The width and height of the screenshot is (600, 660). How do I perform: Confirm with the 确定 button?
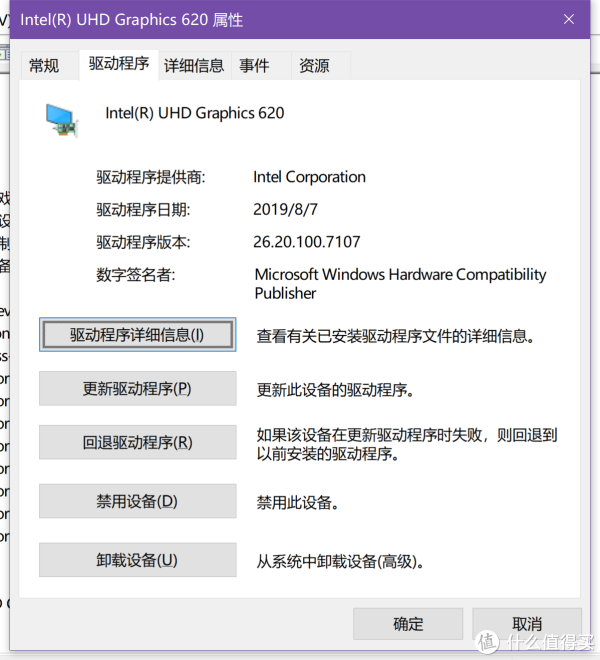pyautogui.click(x=408, y=624)
